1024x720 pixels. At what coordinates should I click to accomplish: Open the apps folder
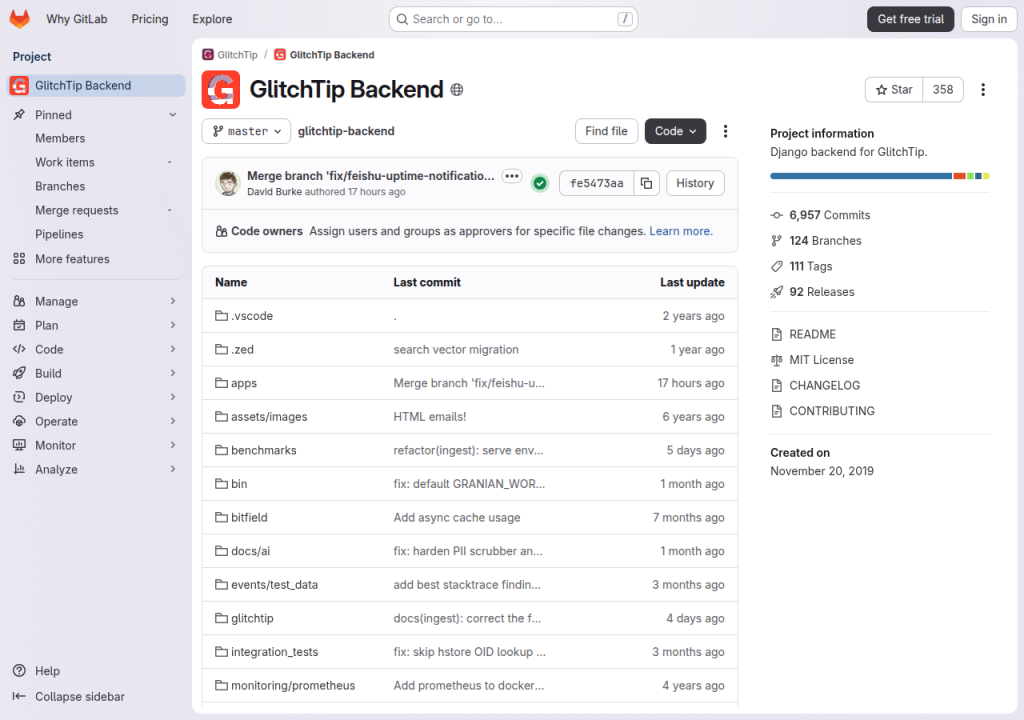tap(244, 384)
